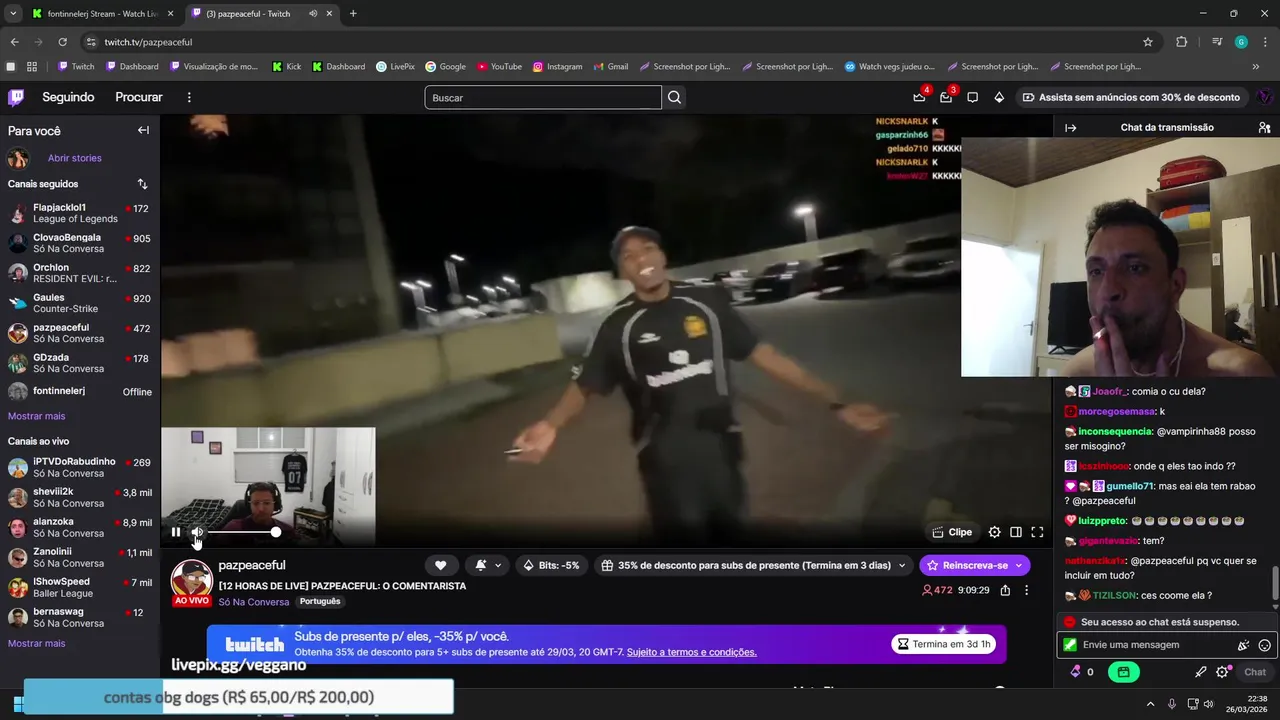Collapse the Para você sidebar
The width and height of the screenshot is (1280, 720).
(143, 130)
